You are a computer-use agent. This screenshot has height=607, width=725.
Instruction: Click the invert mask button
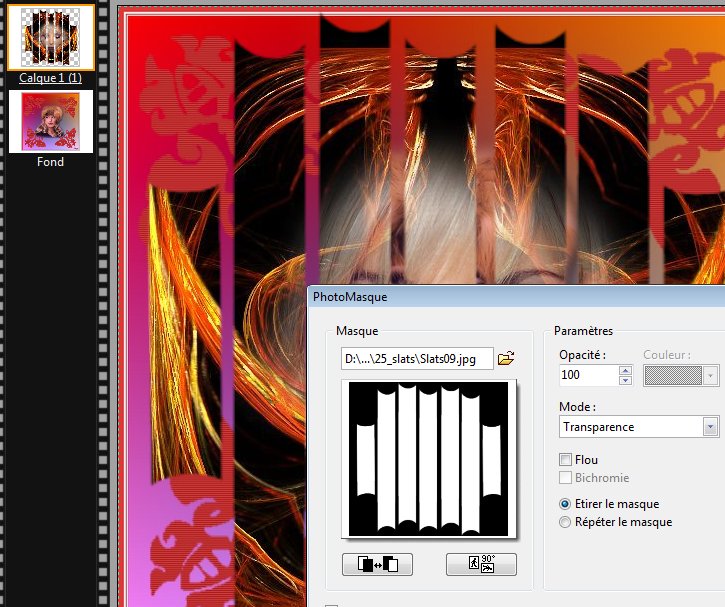(377, 564)
